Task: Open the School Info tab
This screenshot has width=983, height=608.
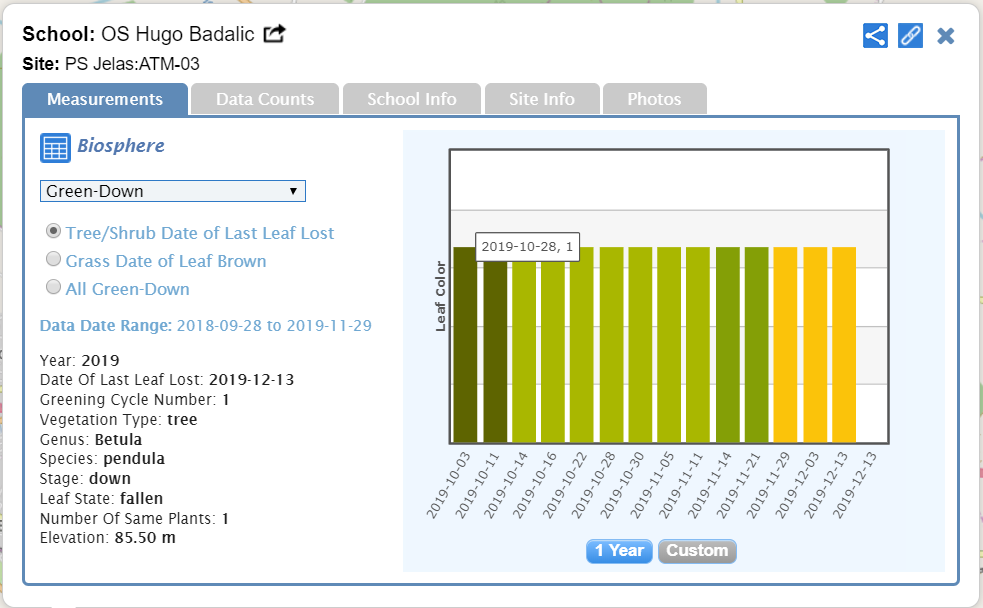Action: coord(411,99)
